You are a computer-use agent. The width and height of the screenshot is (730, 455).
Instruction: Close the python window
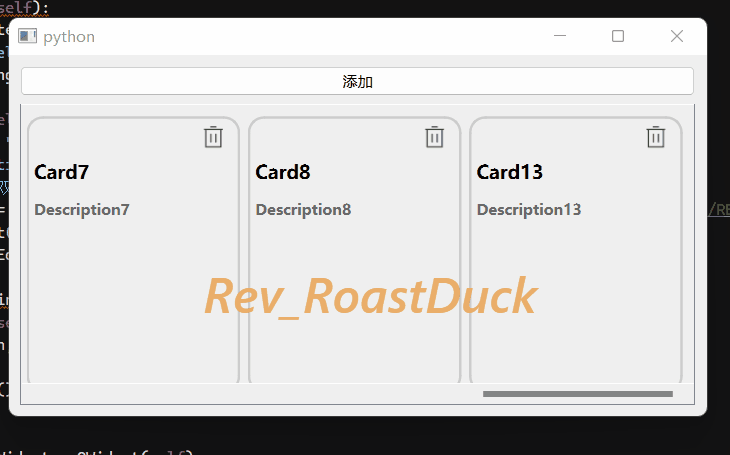[x=677, y=36]
